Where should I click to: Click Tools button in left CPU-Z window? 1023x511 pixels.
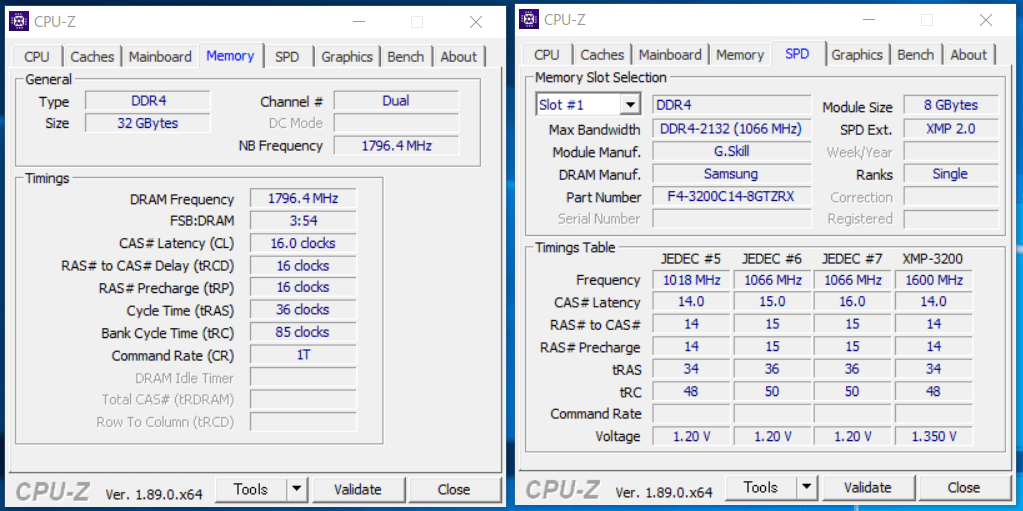[251, 489]
